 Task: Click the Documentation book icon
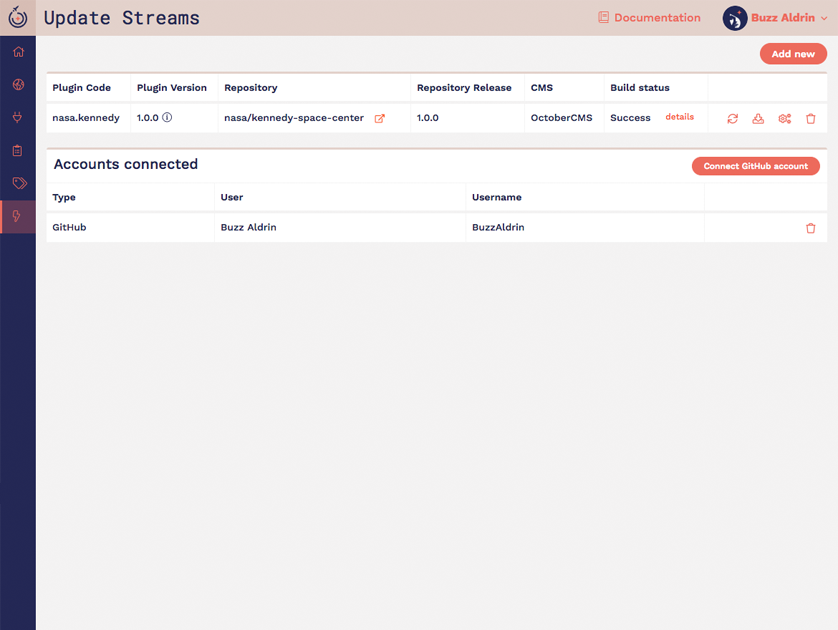(x=603, y=18)
